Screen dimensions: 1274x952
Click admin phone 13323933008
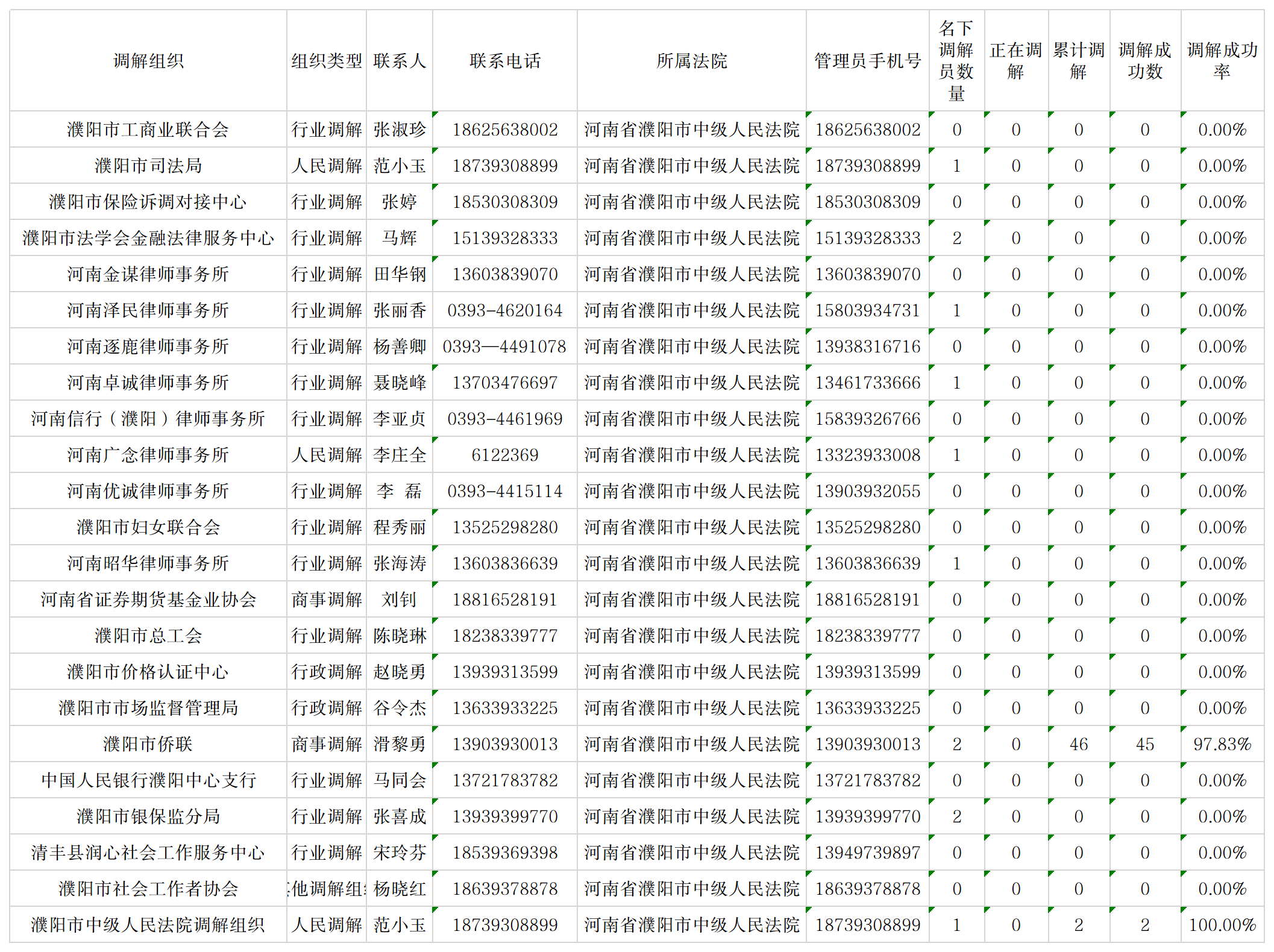pos(868,455)
